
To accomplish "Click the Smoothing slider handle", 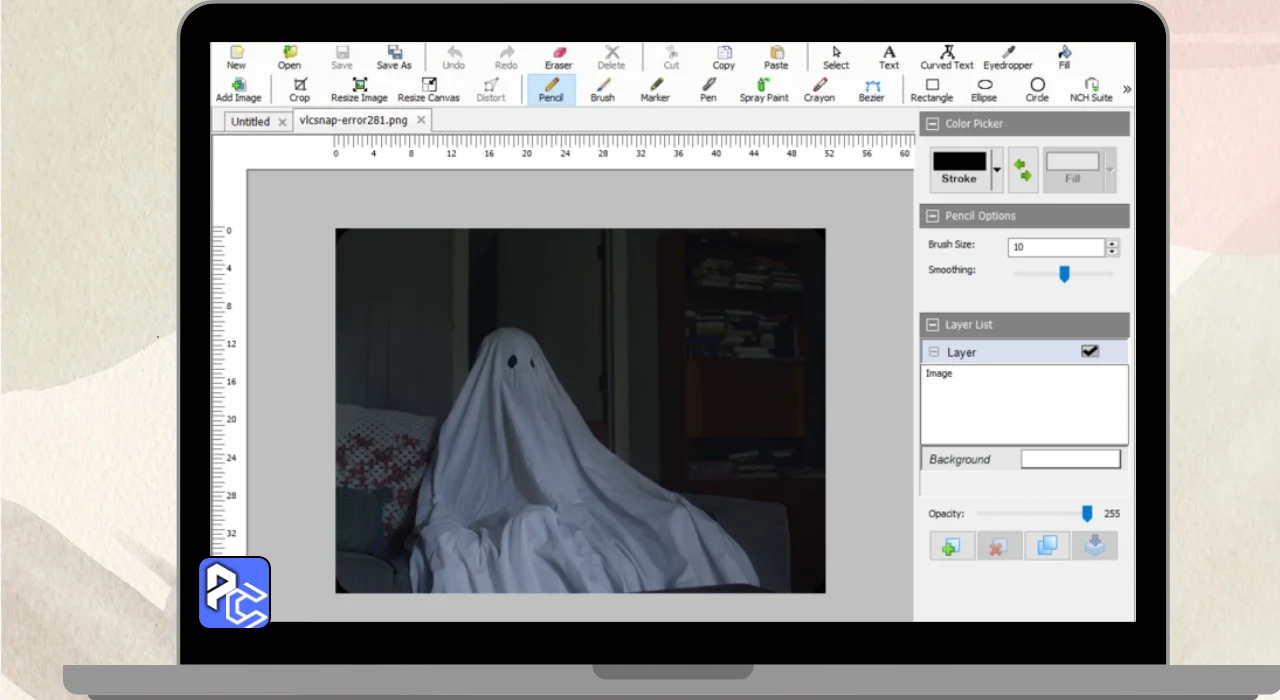I will coord(1064,273).
